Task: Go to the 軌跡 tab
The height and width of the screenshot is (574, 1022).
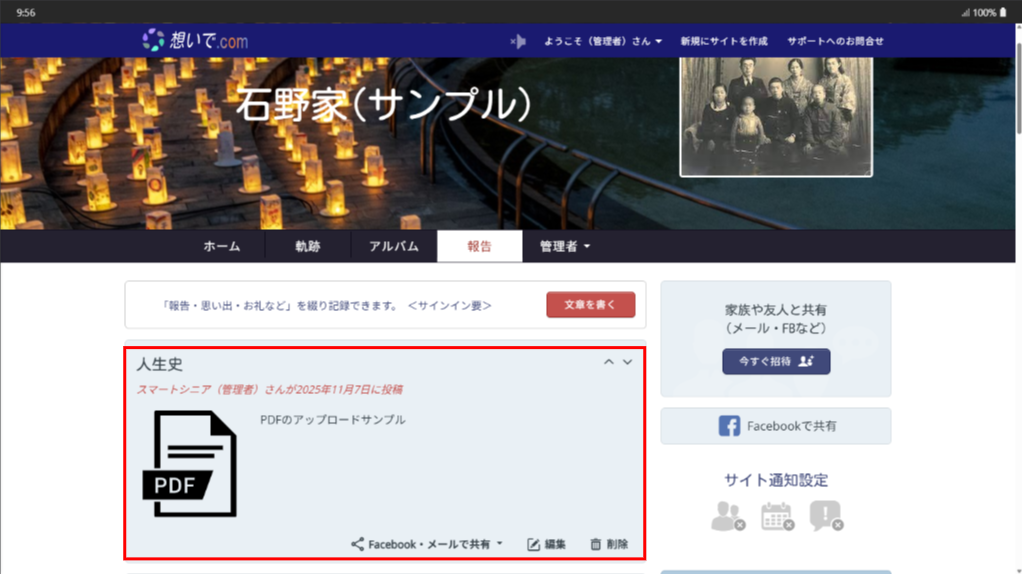Action: [x=308, y=246]
